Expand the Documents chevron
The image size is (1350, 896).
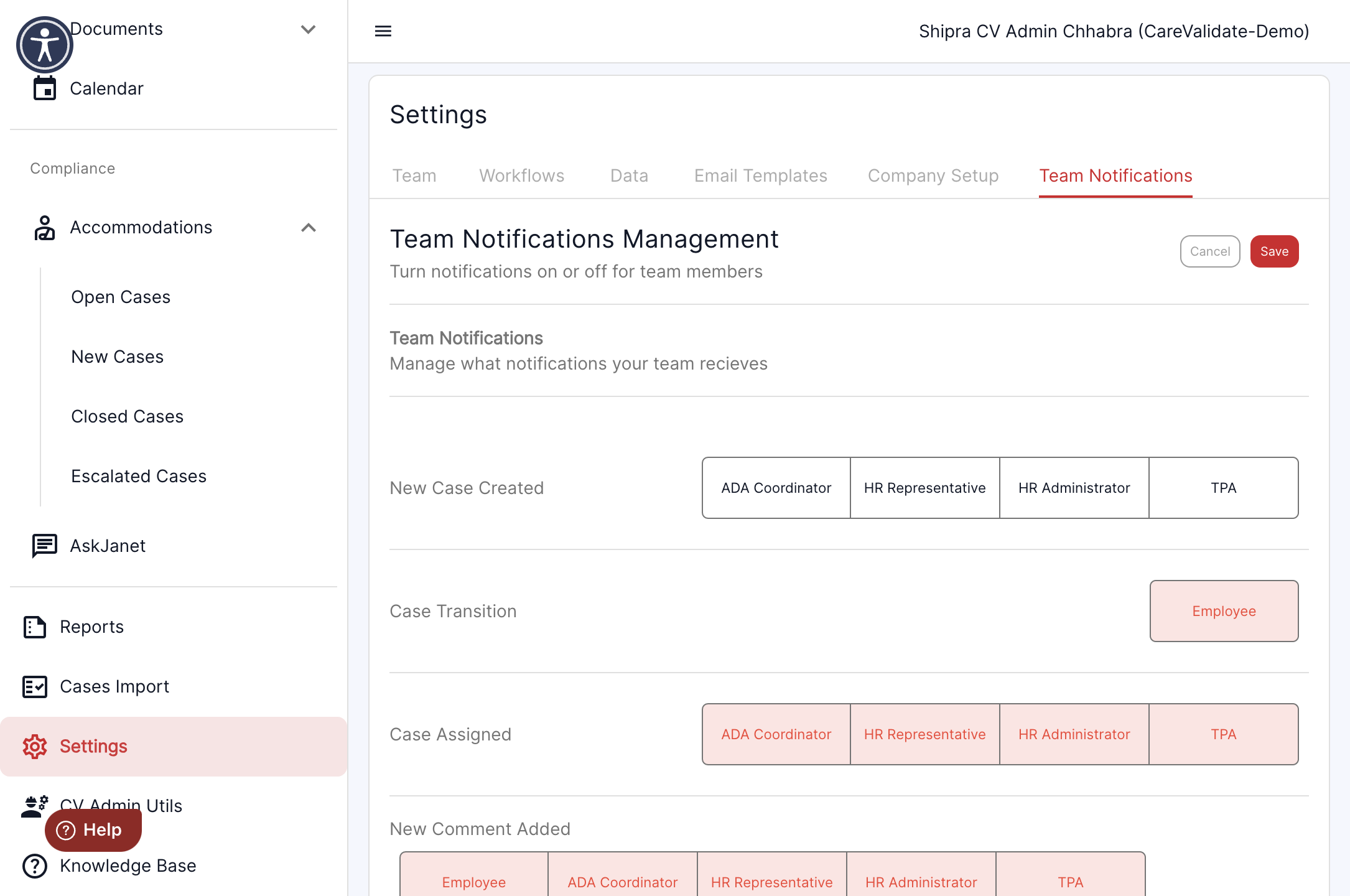tap(308, 29)
